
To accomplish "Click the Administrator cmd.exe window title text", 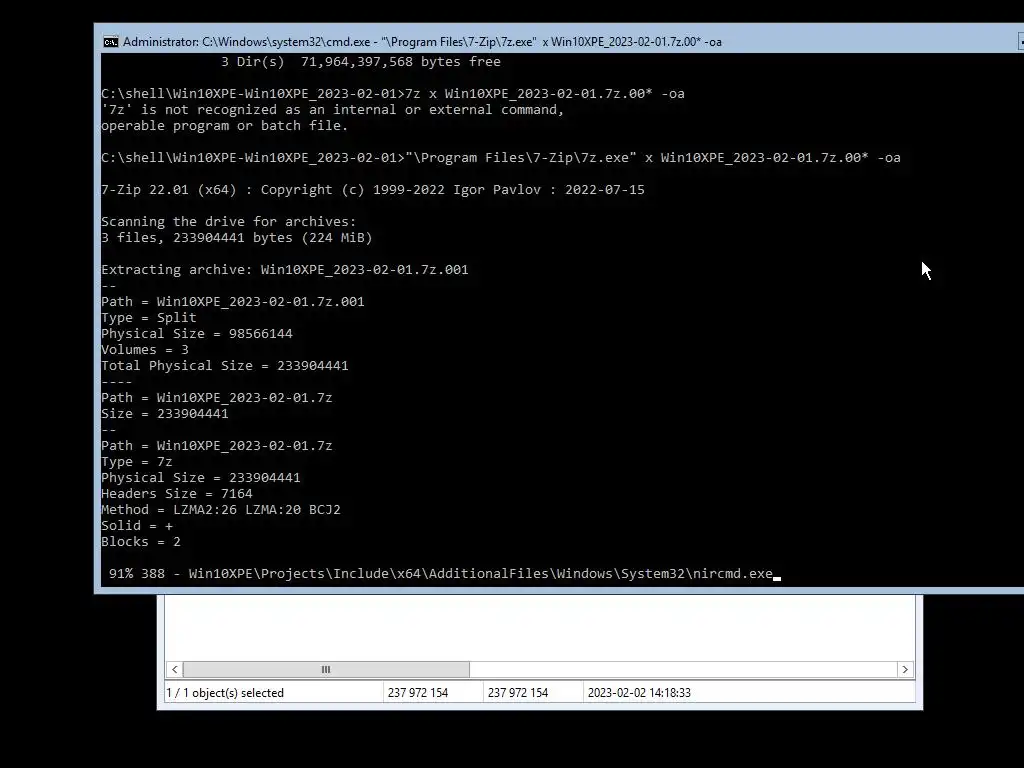I will (423, 42).
